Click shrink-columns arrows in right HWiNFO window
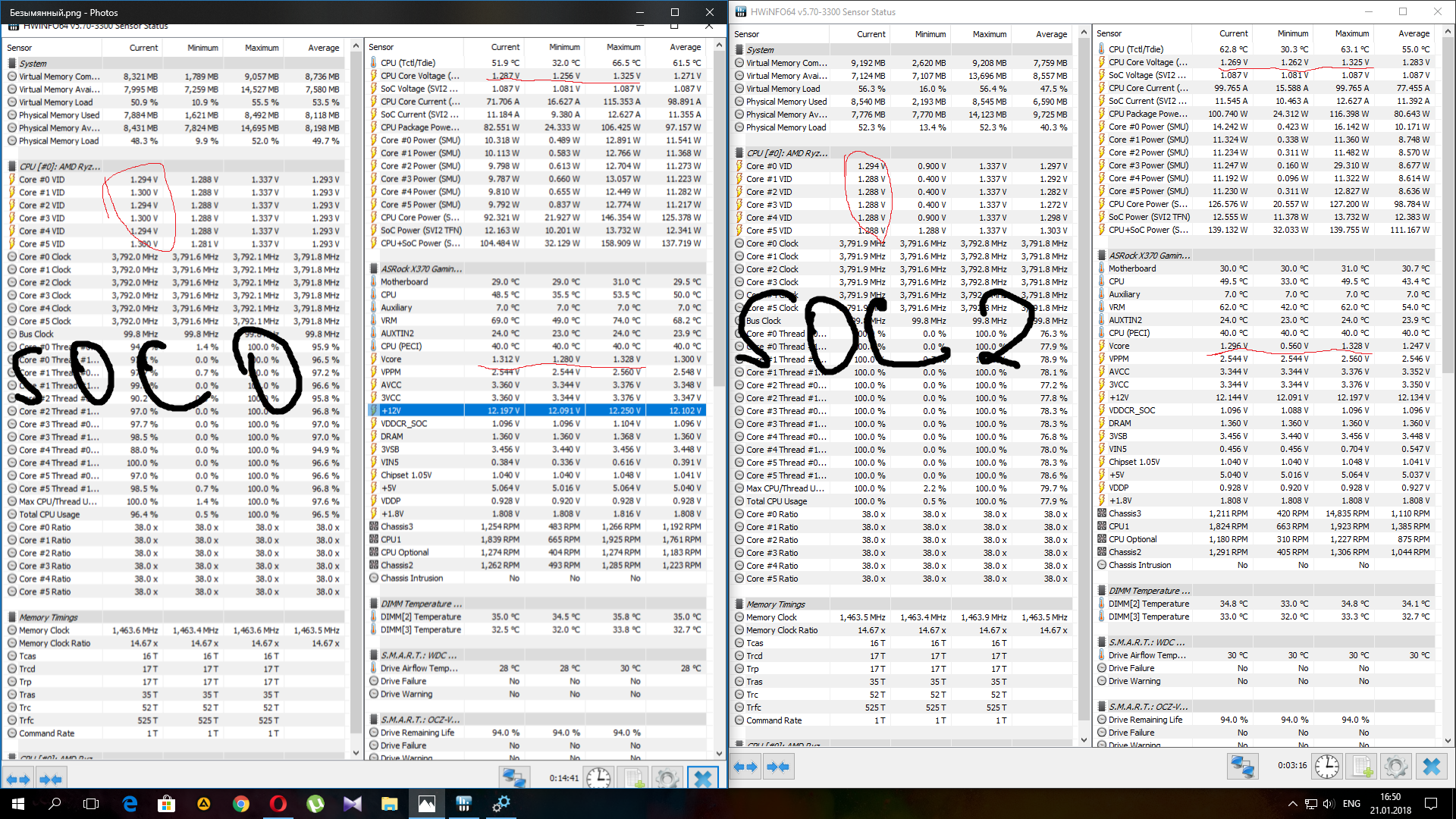 click(x=777, y=767)
